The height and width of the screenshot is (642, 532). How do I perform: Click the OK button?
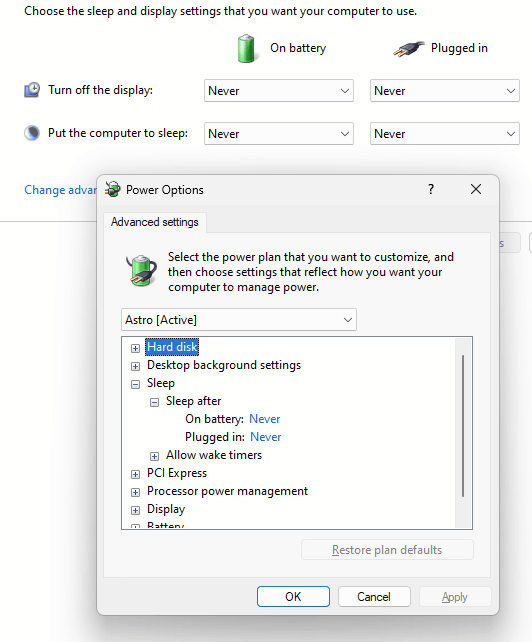[x=293, y=597]
